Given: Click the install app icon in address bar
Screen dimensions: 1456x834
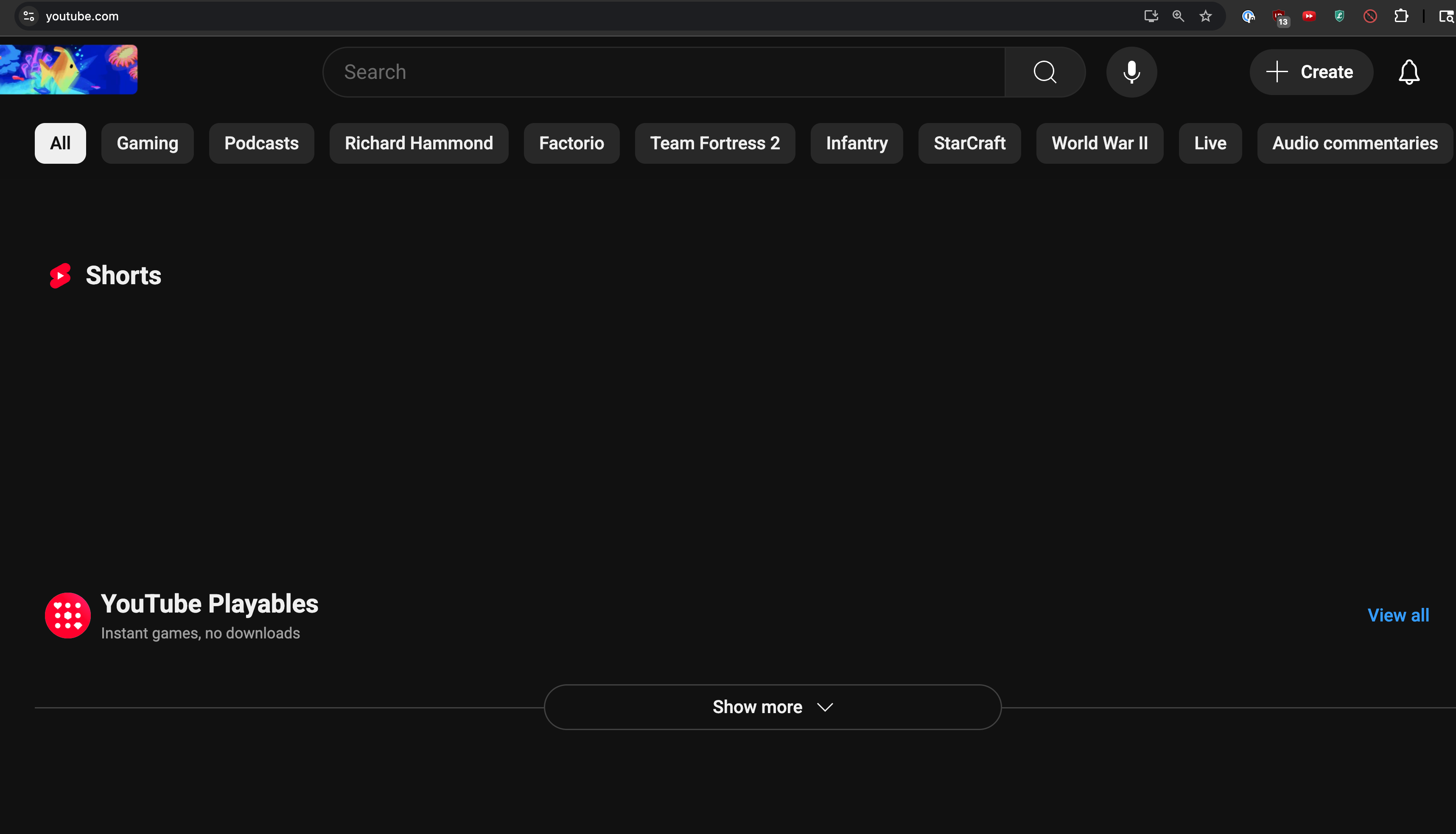Looking at the screenshot, I should pyautogui.click(x=1151, y=17).
